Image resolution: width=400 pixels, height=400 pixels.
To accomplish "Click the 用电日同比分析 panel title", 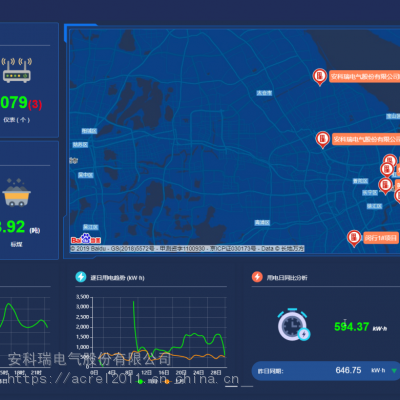I will point(287,278).
